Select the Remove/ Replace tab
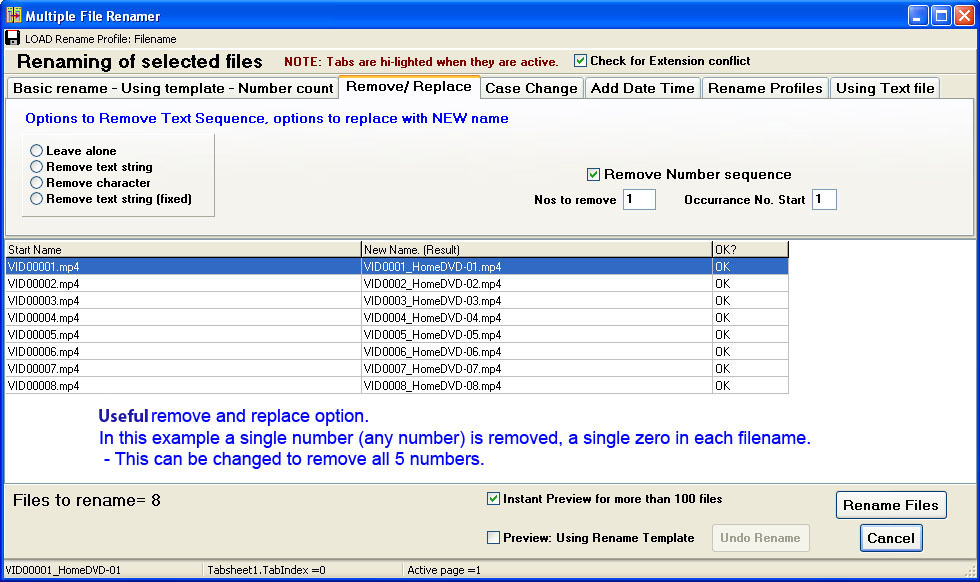This screenshot has width=980, height=582. (x=409, y=87)
